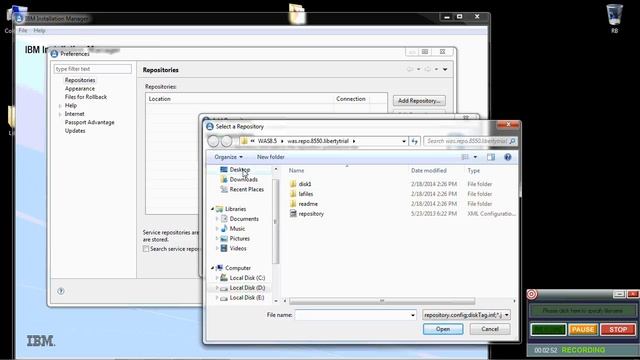Select Files for Rollback preference

86,97
